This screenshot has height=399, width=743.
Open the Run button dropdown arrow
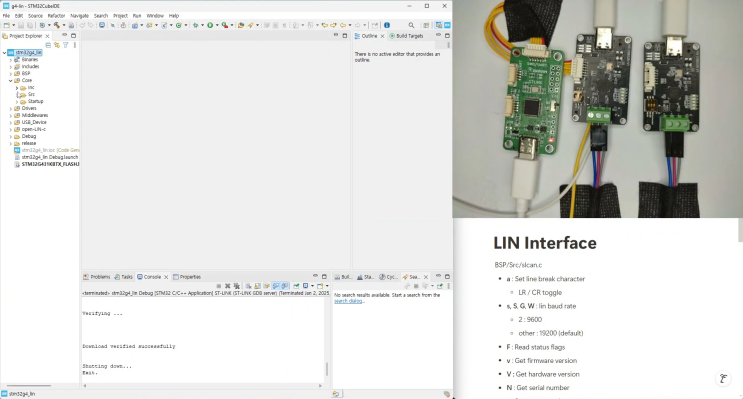(217, 25)
